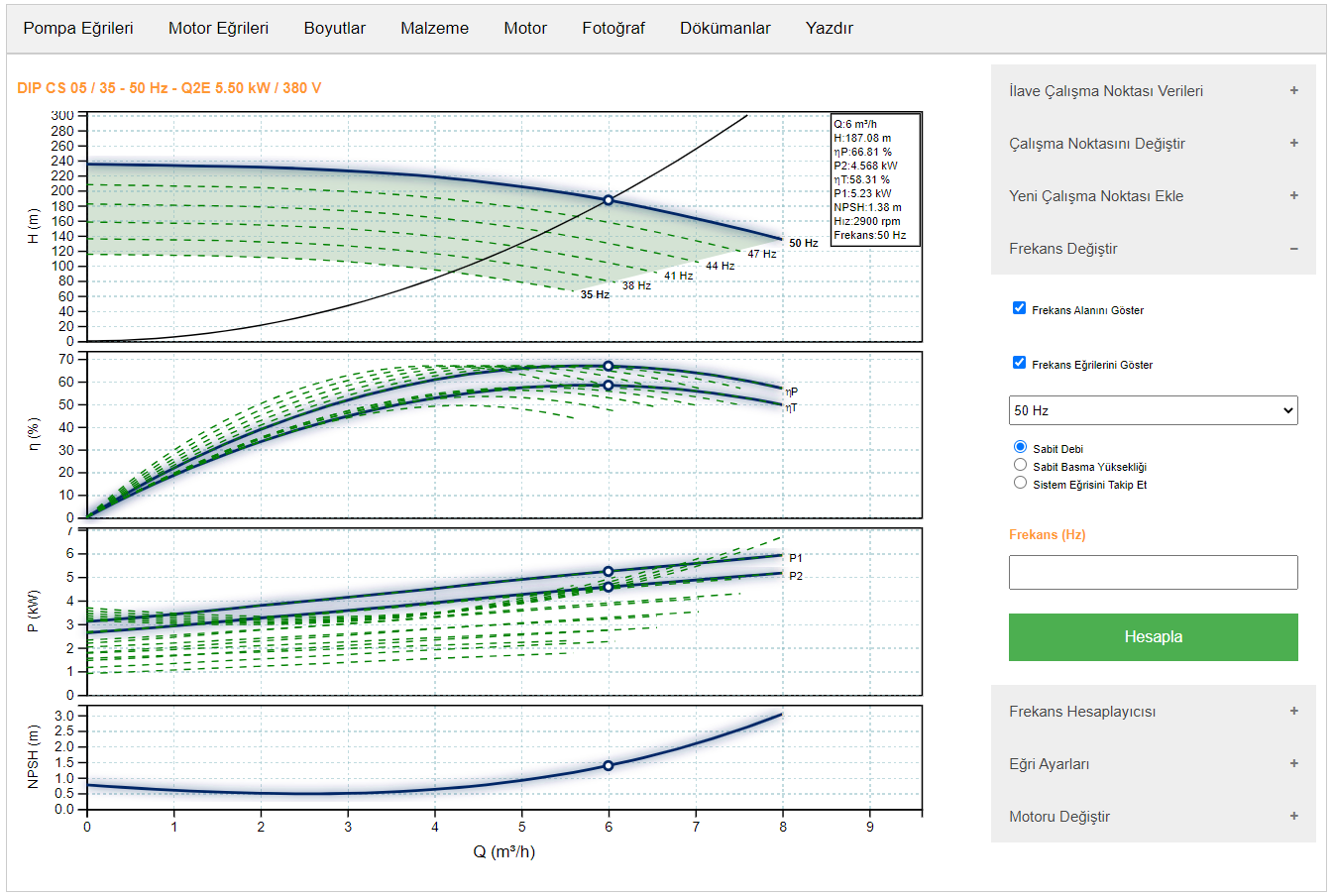
Task: Collapse the Frekans Değiştir section
Action: tap(1153, 249)
